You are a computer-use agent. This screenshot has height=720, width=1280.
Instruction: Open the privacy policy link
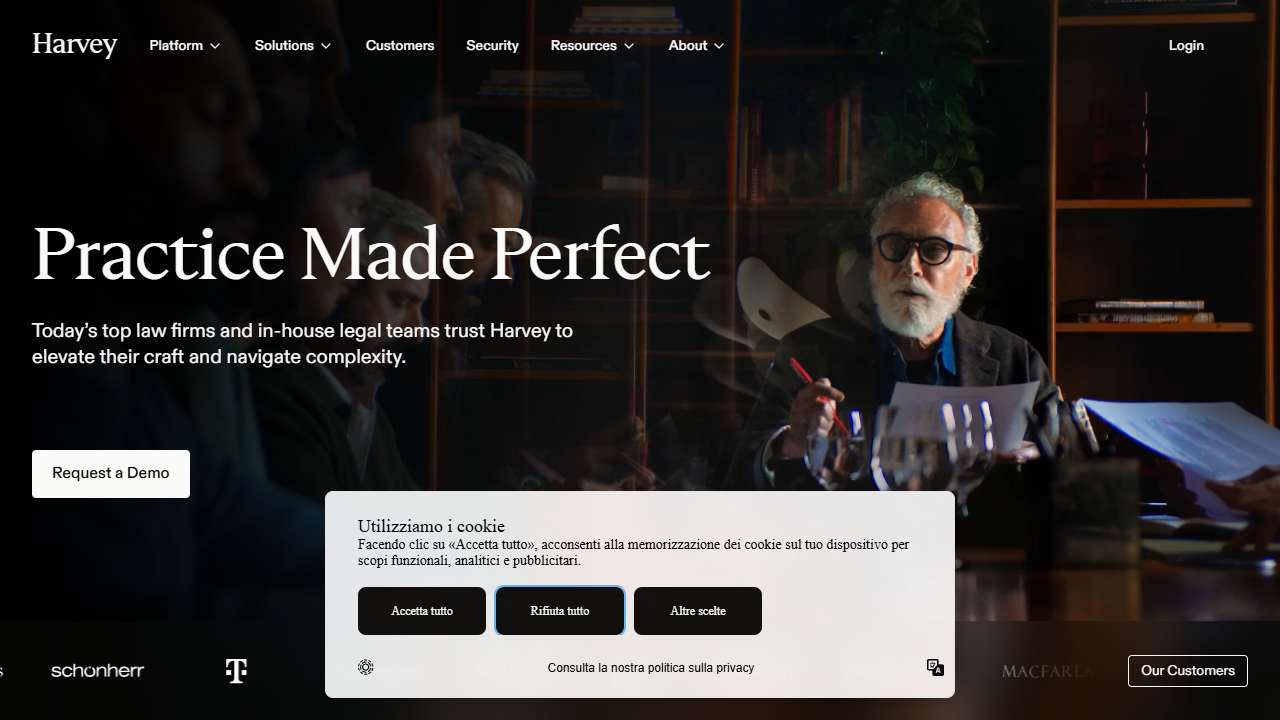tap(651, 668)
